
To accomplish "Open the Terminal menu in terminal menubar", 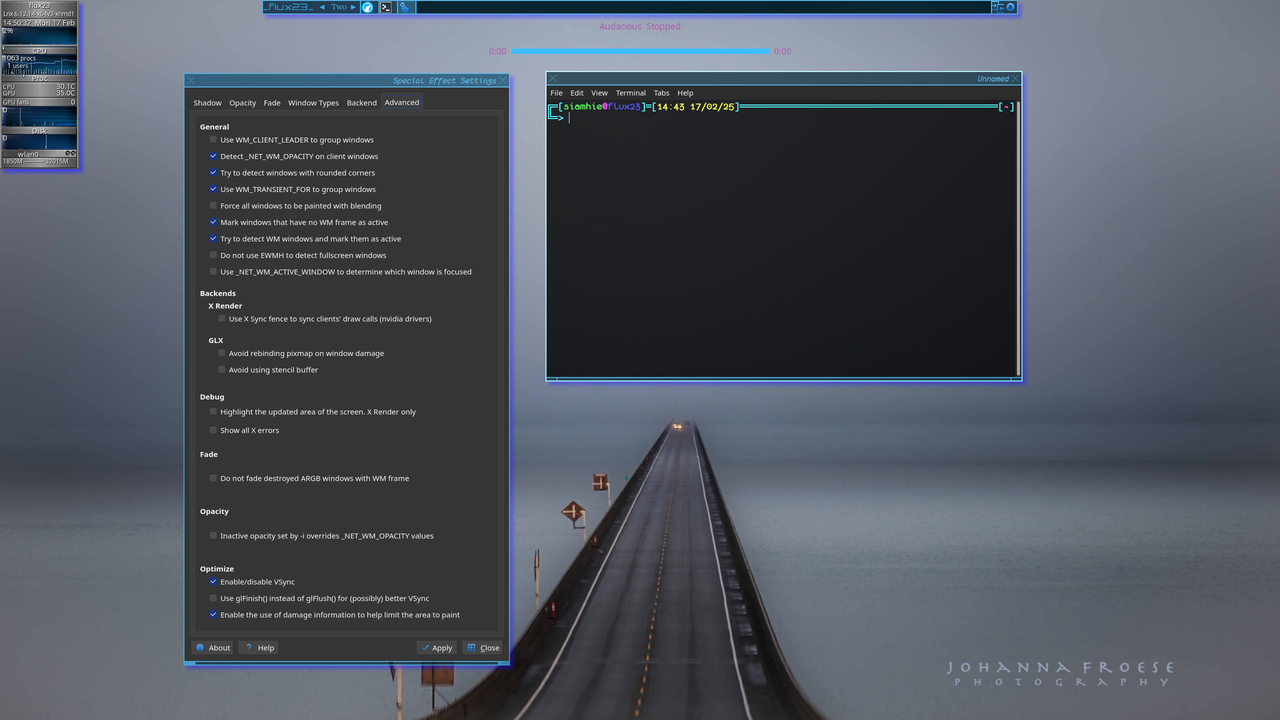I will click(630, 93).
